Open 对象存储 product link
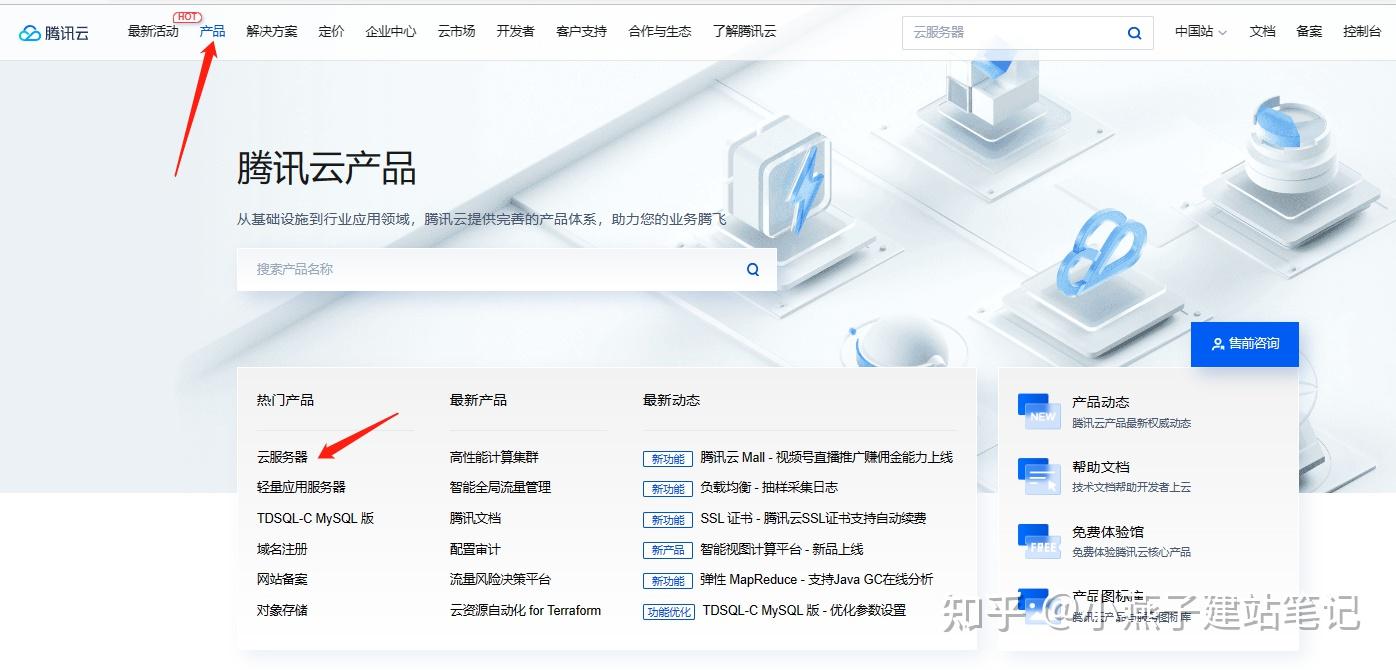The image size is (1396, 670). point(282,610)
